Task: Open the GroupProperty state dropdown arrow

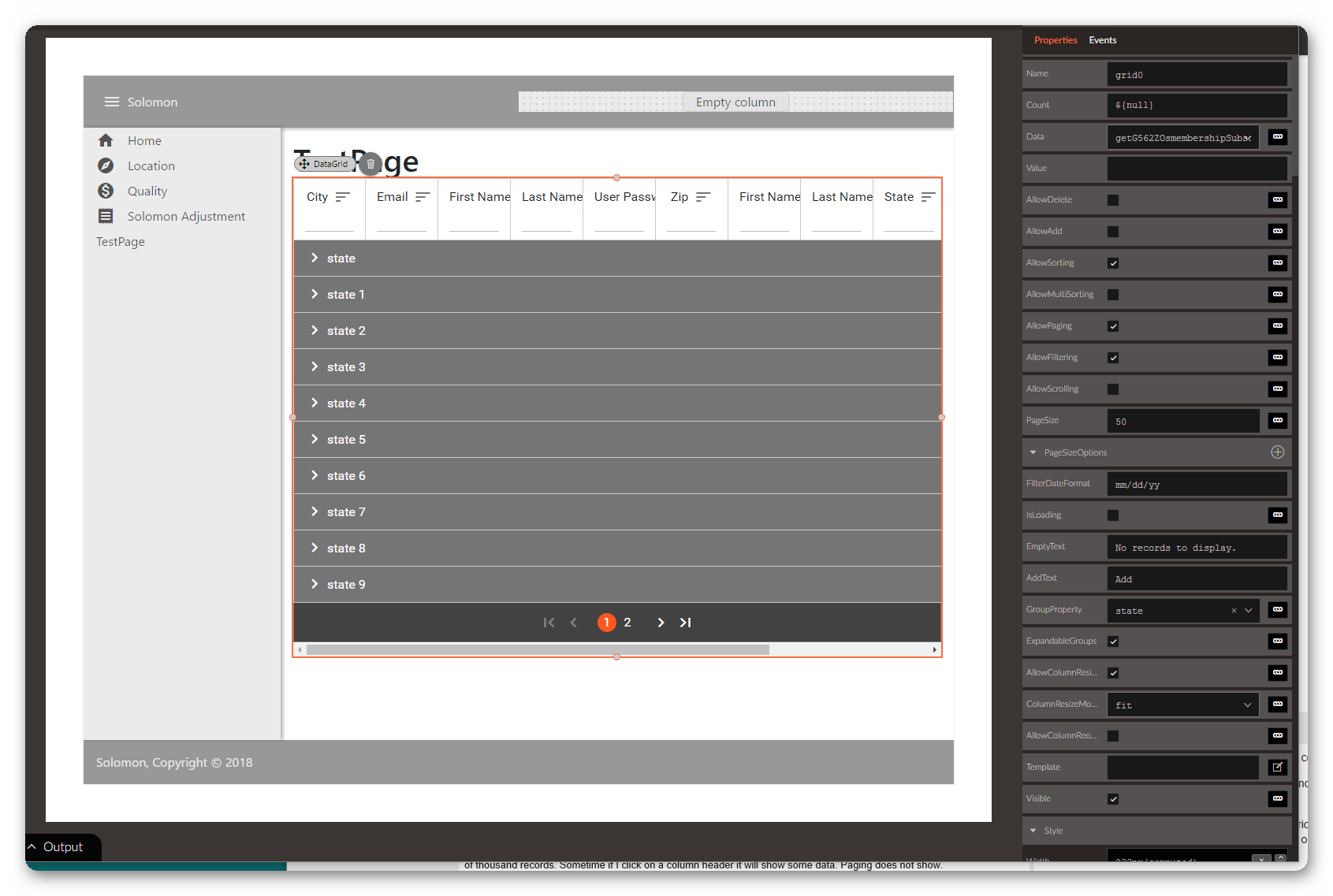Action: [1249, 611]
